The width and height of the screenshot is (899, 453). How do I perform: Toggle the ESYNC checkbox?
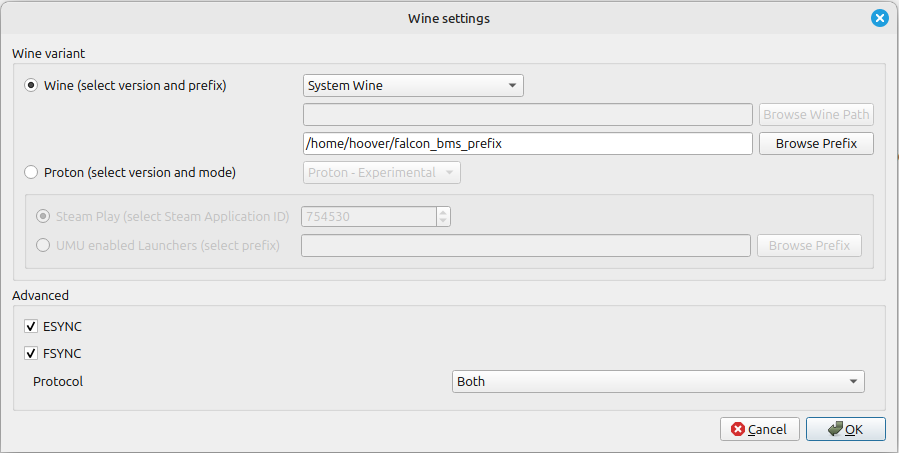[x=31, y=326]
